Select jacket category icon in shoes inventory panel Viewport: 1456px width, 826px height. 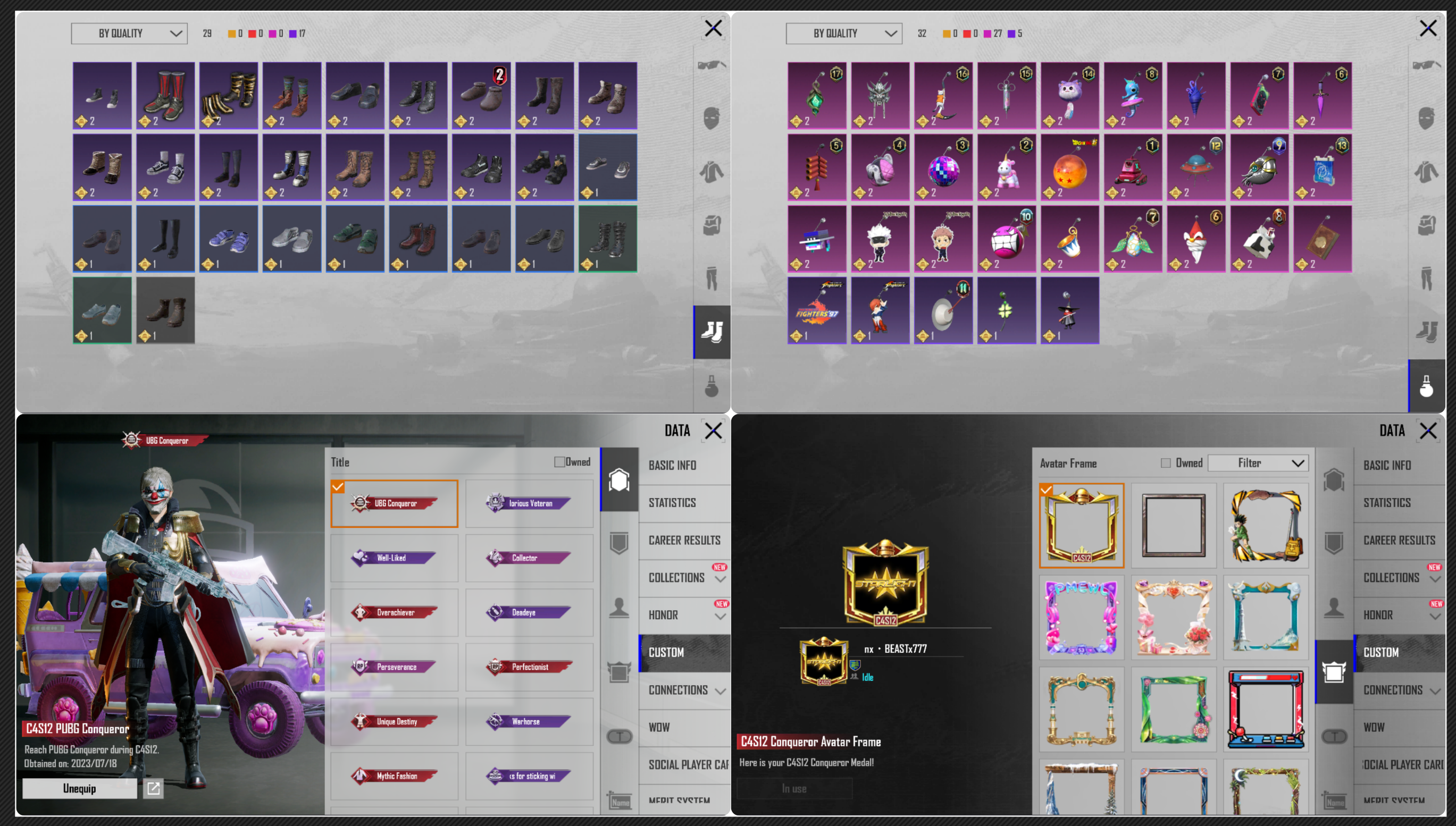point(712,172)
